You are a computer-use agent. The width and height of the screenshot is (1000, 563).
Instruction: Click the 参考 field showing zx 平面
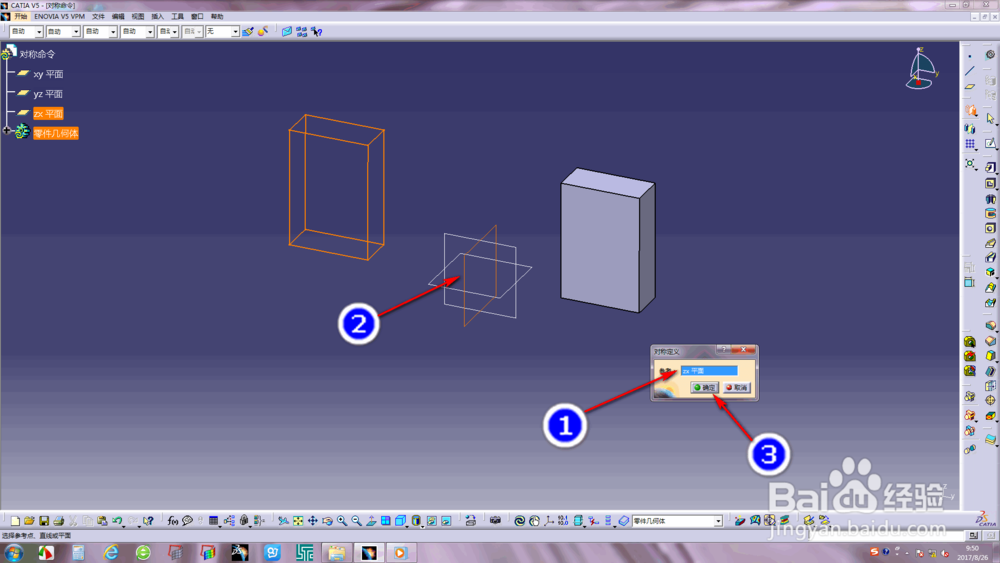pyautogui.click(x=709, y=370)
